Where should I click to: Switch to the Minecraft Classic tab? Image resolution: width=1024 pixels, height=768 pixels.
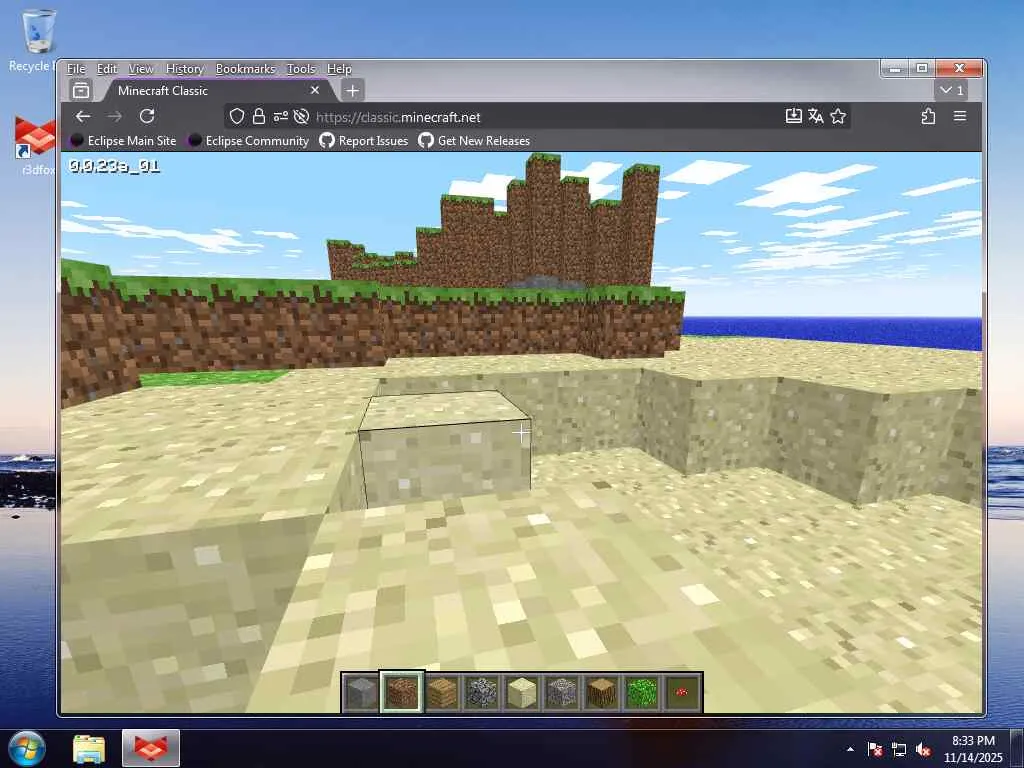(217, 91)
